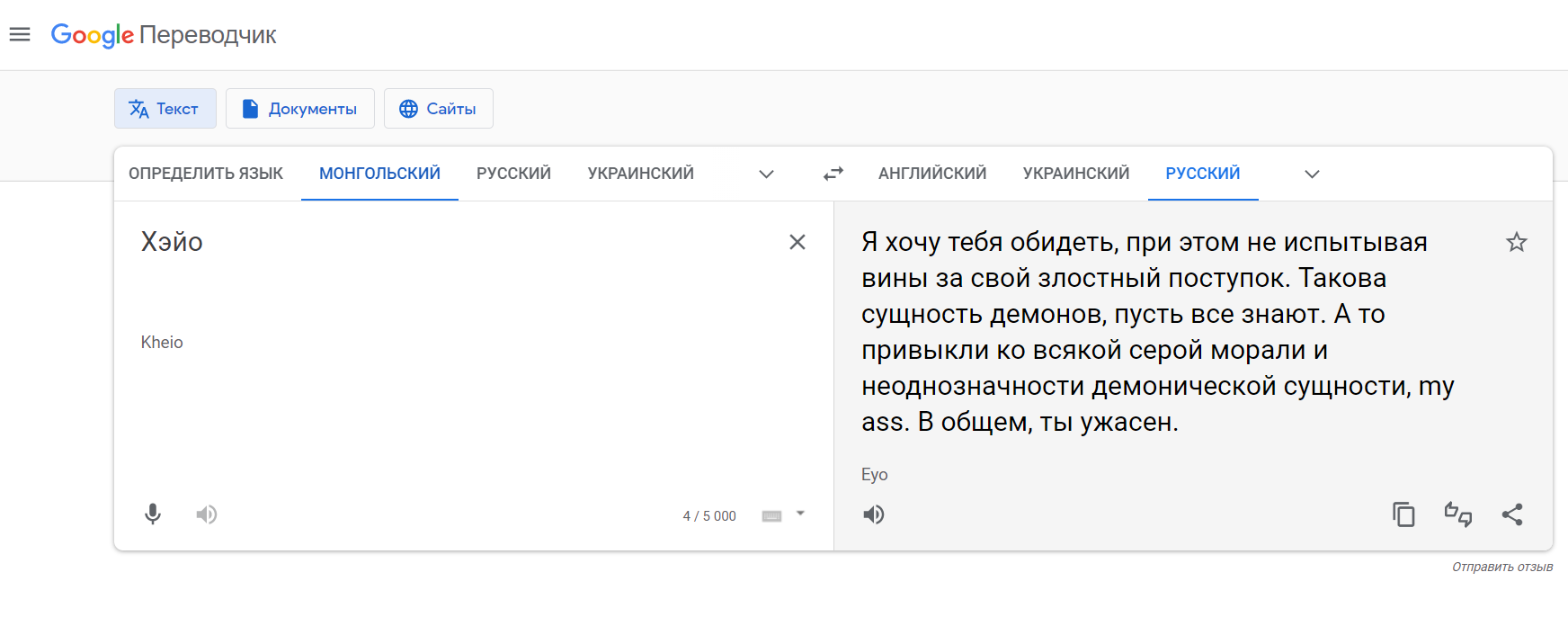This screenshot has width=1568, height=617.
Task: Click the Google Переводчик logo
Action: (164, 35)
